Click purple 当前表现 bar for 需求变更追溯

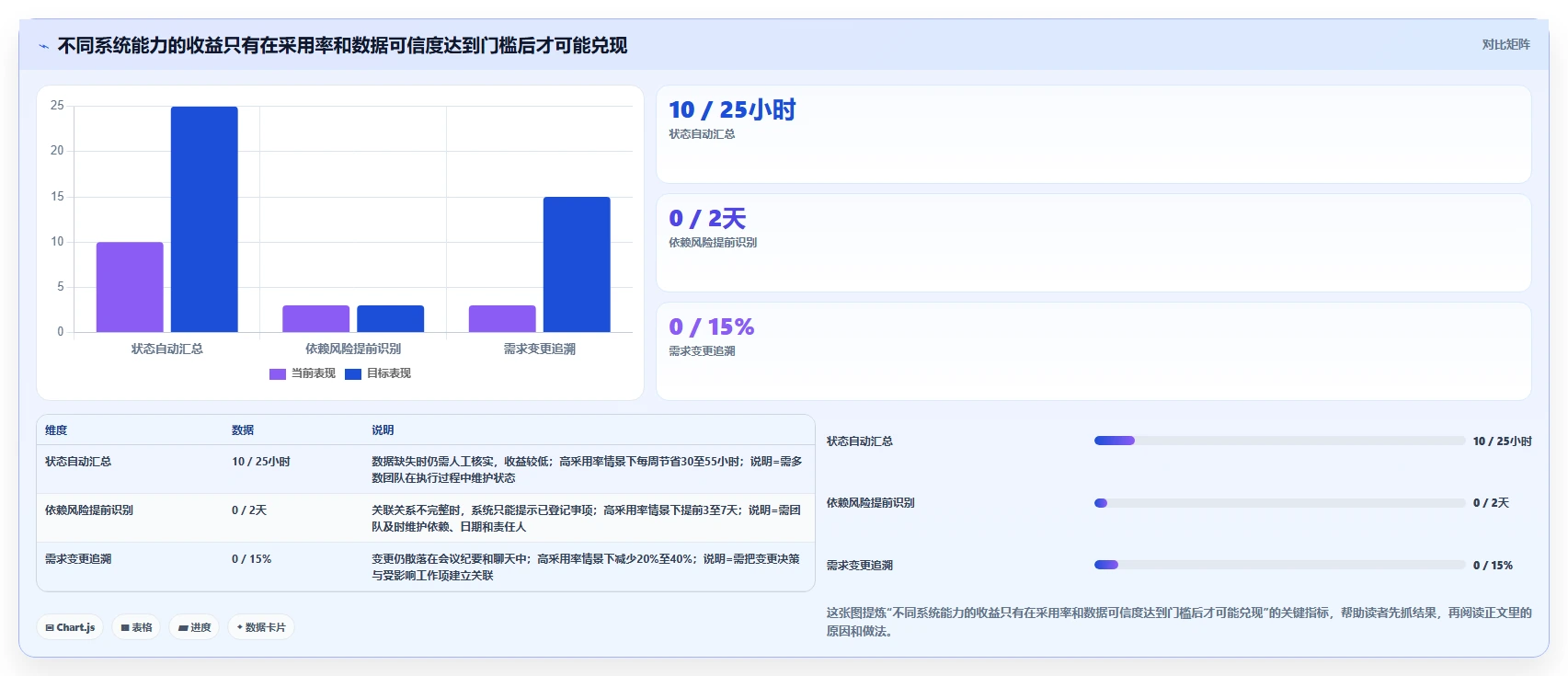(502, 318)
